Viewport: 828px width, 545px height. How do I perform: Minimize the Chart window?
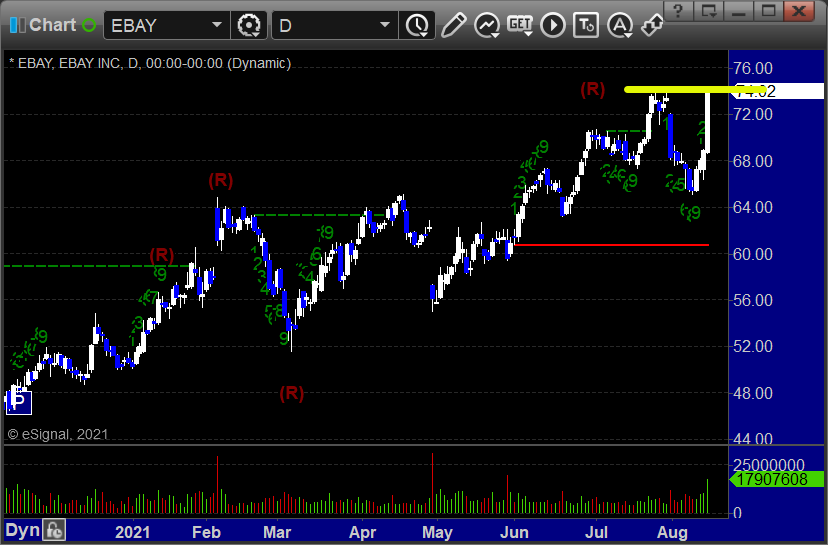[x=739, y=11]
